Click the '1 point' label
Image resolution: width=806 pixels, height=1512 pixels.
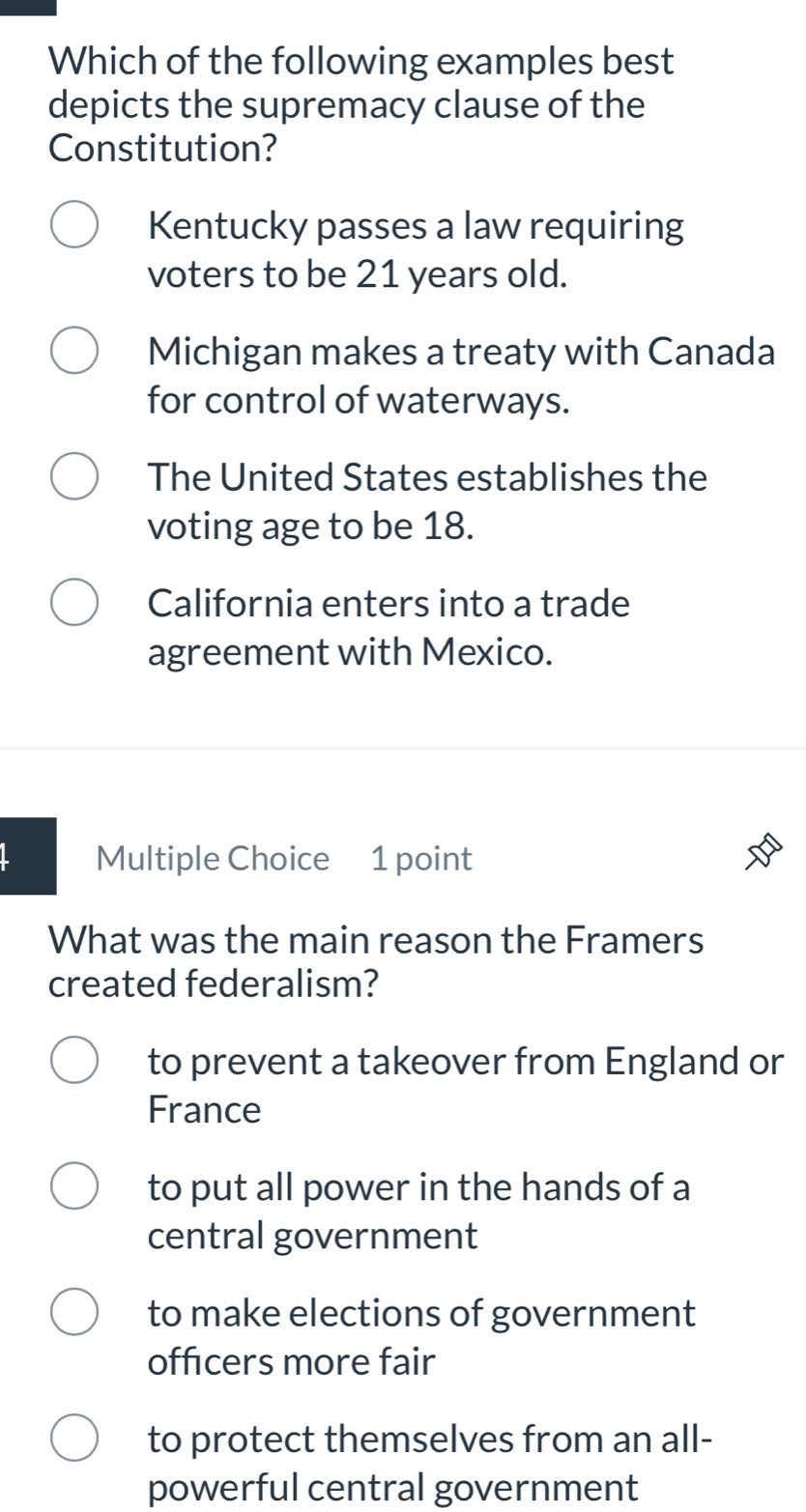point(421,858)
